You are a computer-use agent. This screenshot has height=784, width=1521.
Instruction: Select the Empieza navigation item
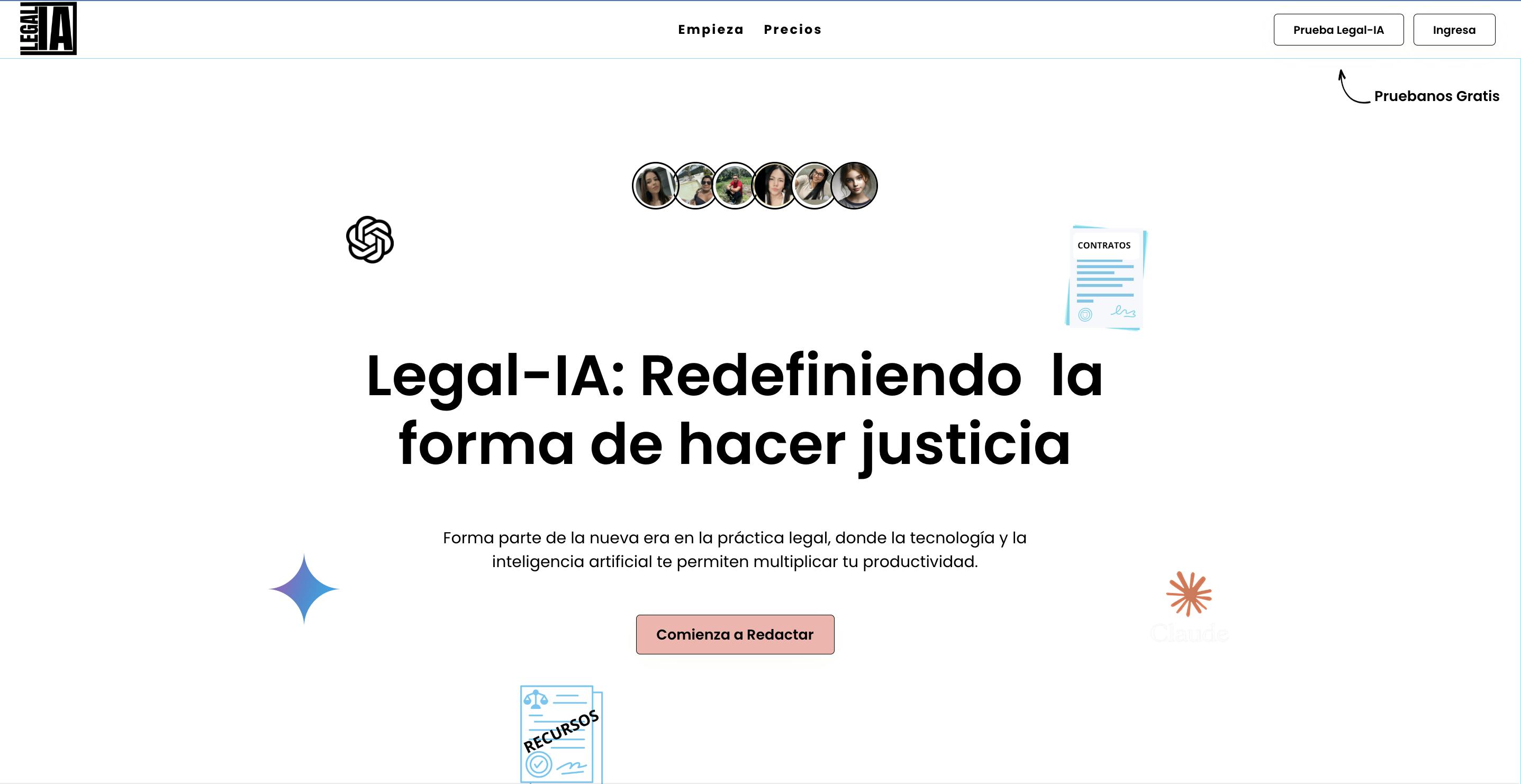tap(711, 29)
